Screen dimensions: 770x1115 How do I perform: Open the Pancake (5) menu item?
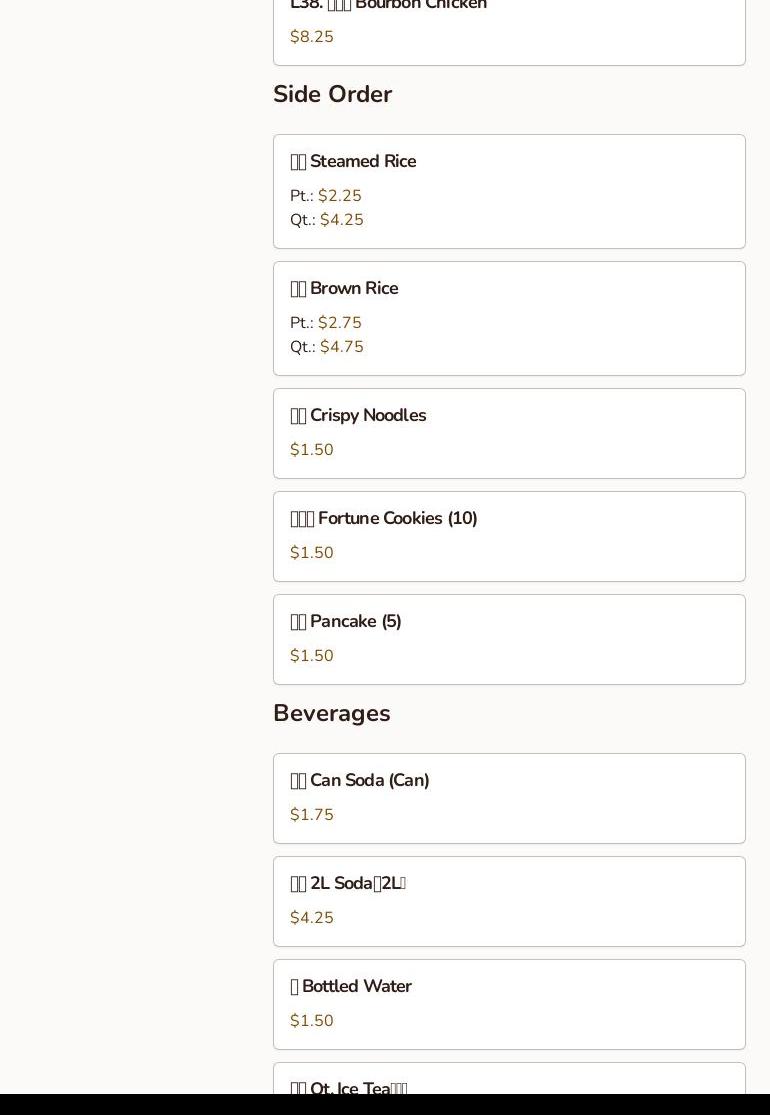(x=355, y=622)
